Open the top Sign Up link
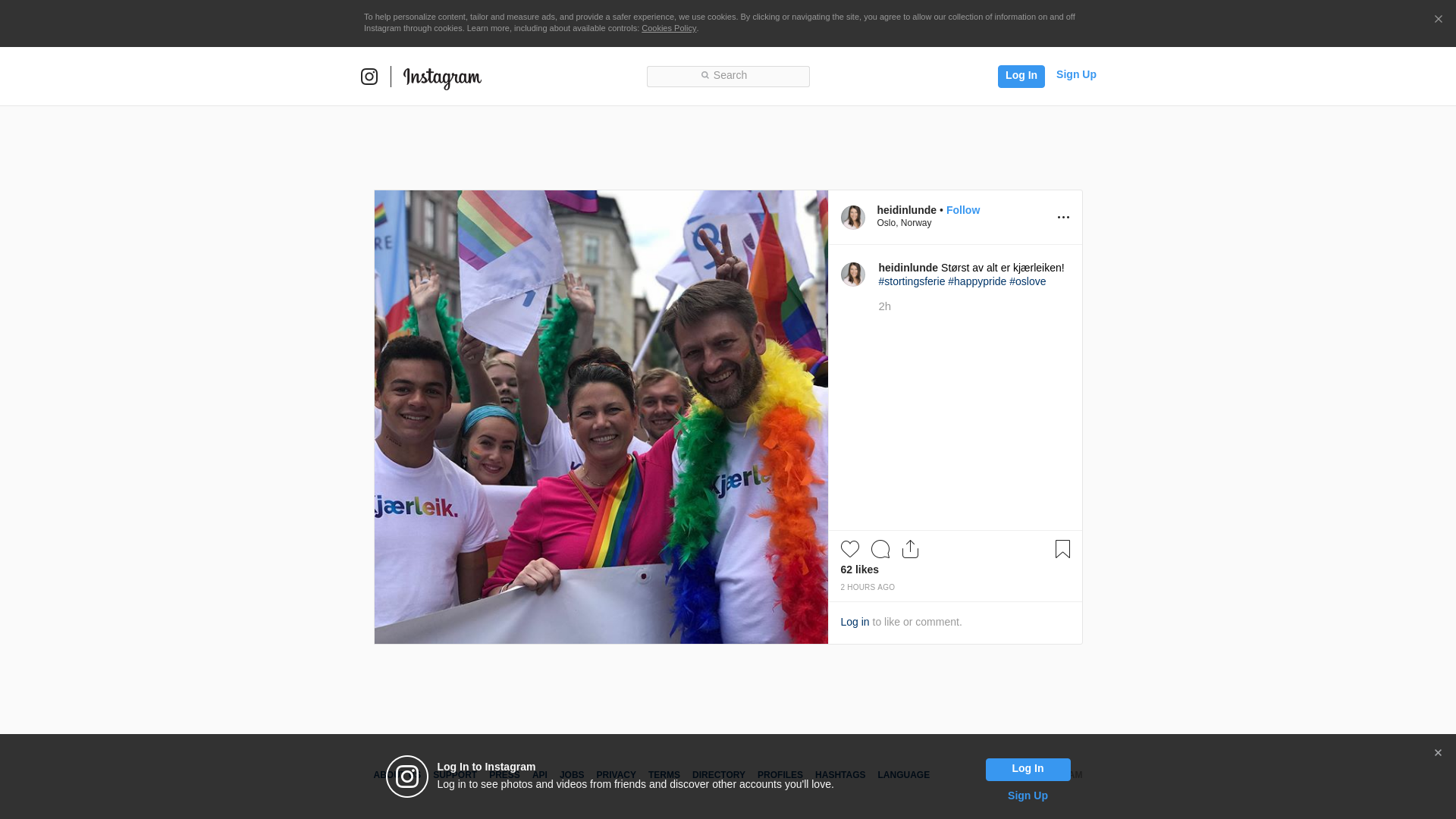 (x=1075, y=74)
